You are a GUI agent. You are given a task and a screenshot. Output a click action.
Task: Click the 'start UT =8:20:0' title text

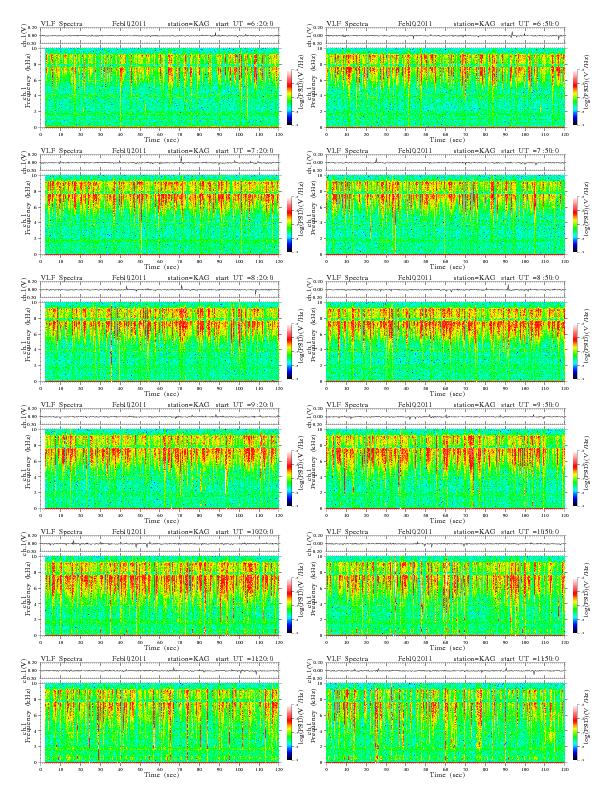tap(244, 278)
